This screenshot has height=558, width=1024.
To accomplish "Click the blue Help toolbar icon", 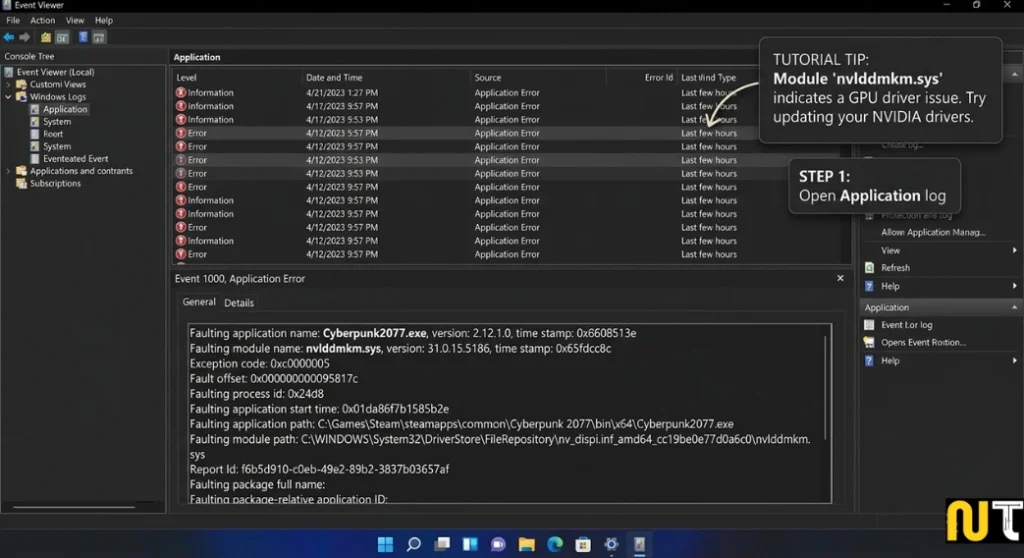I will pos(83,37).
